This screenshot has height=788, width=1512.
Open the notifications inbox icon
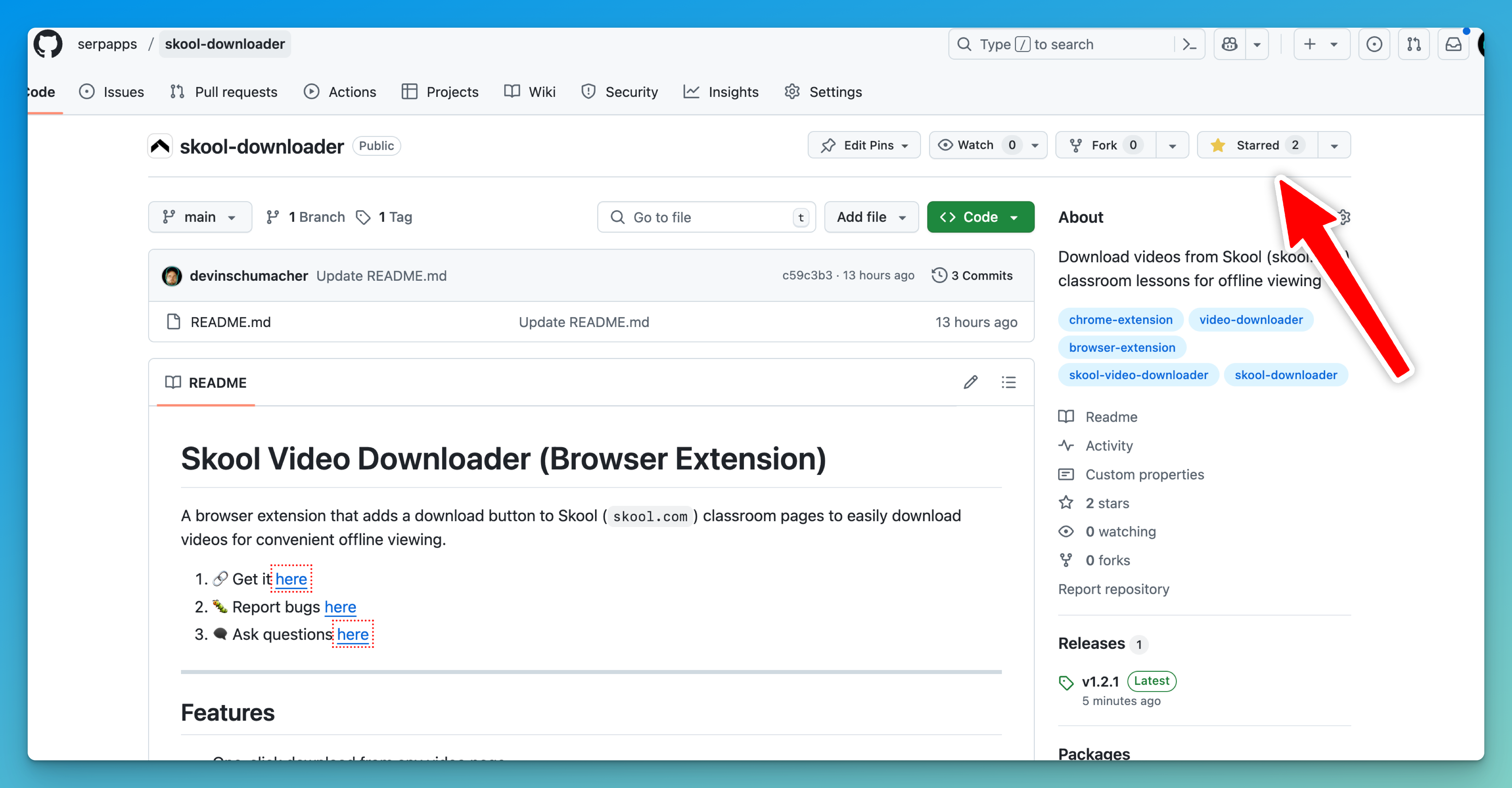point(1453,44)
